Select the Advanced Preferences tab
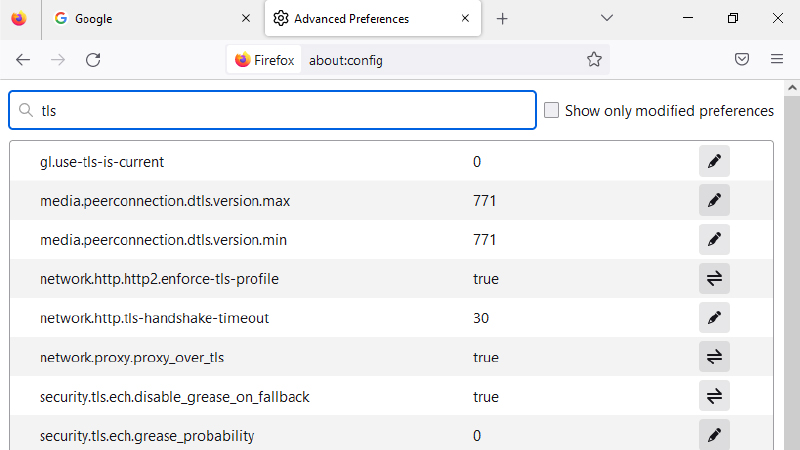This screenshot has height=450, width=800. point(372,18)
